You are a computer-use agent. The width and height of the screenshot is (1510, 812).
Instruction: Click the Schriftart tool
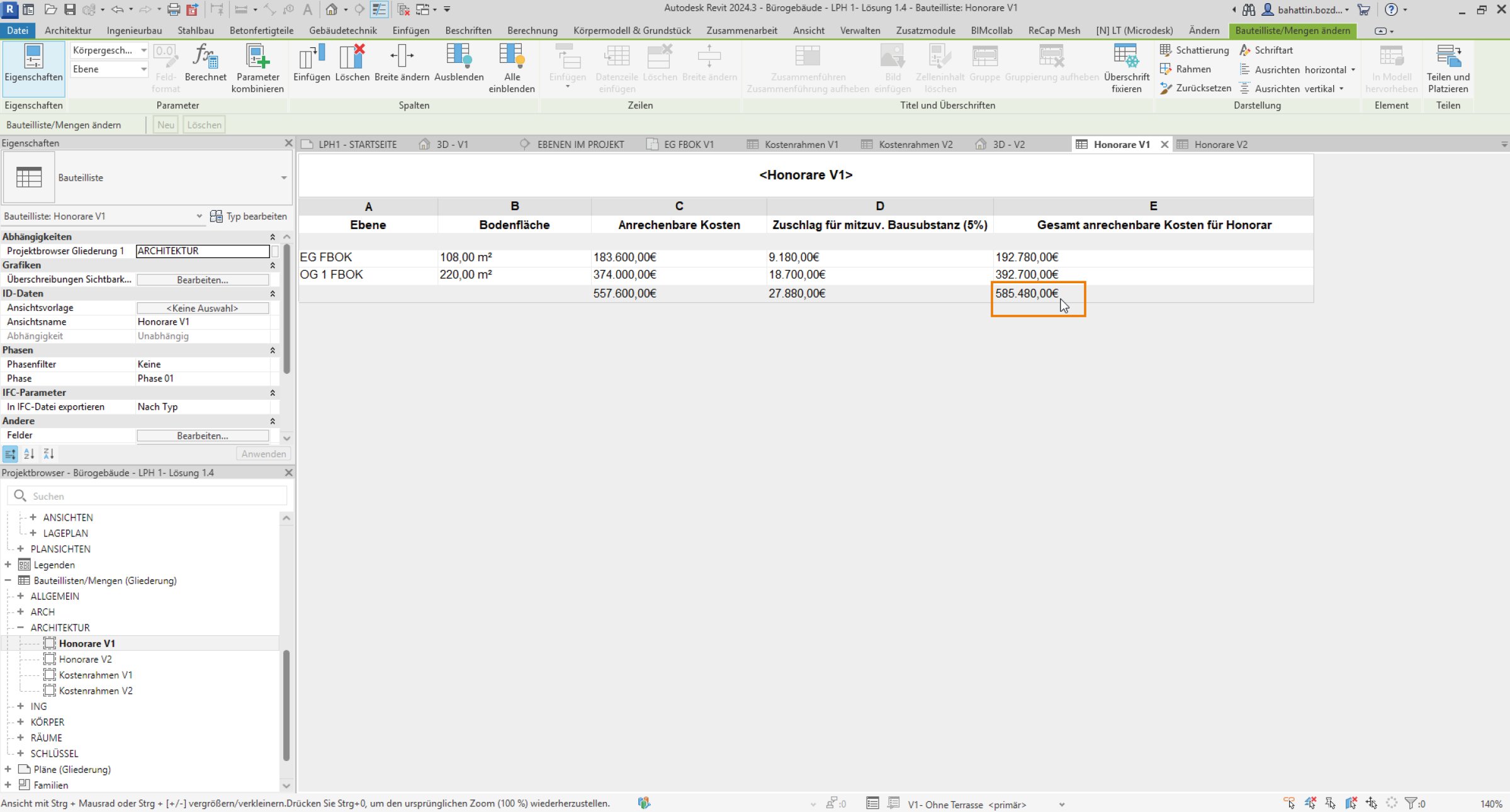[x=1266, y=50]
